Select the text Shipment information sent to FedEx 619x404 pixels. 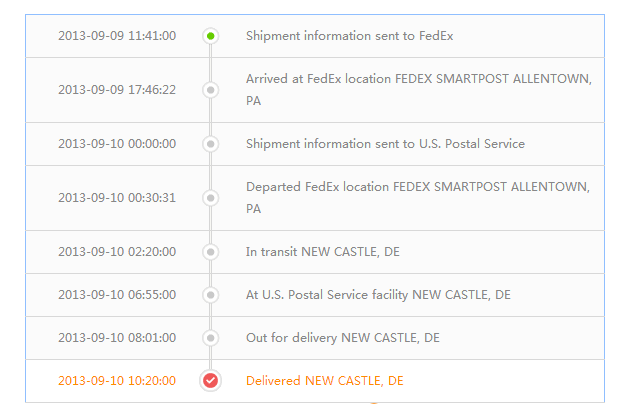coord(349,36)
